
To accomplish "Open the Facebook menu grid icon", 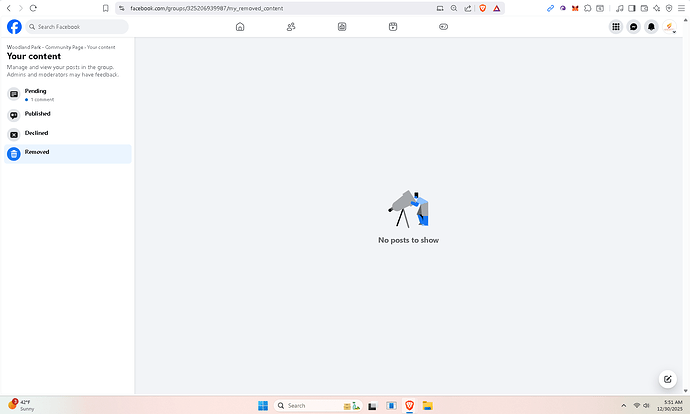I will 615,27.
